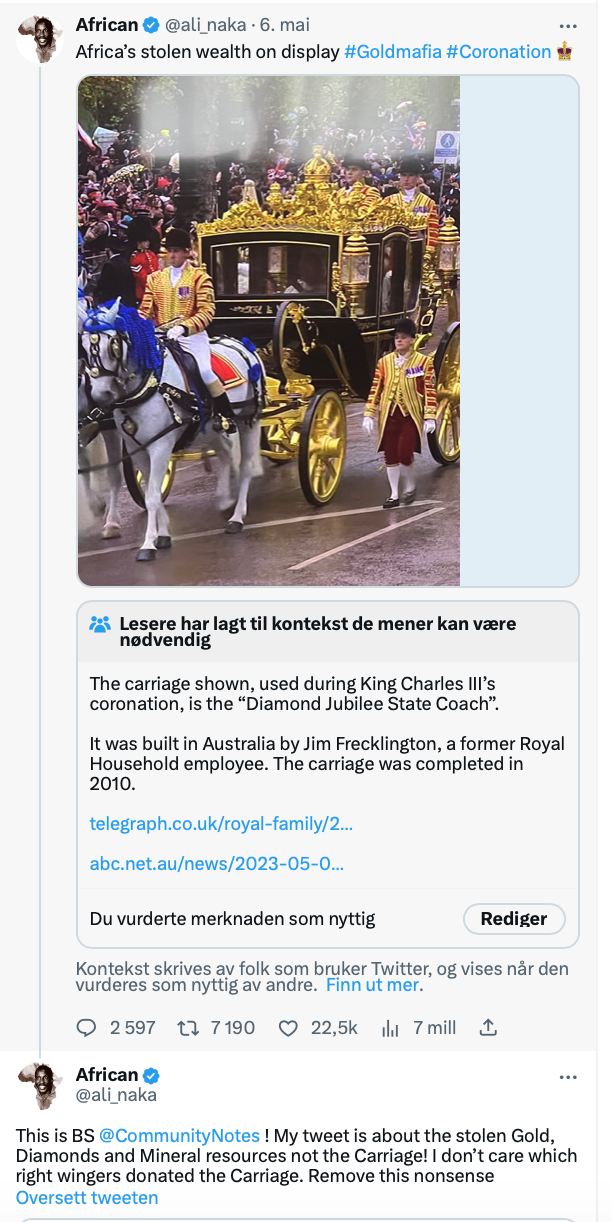This screenshot has height=1222, width=612.
Task: Click Oversett tweeten to translate
Action: click(x=87, y=1197)
